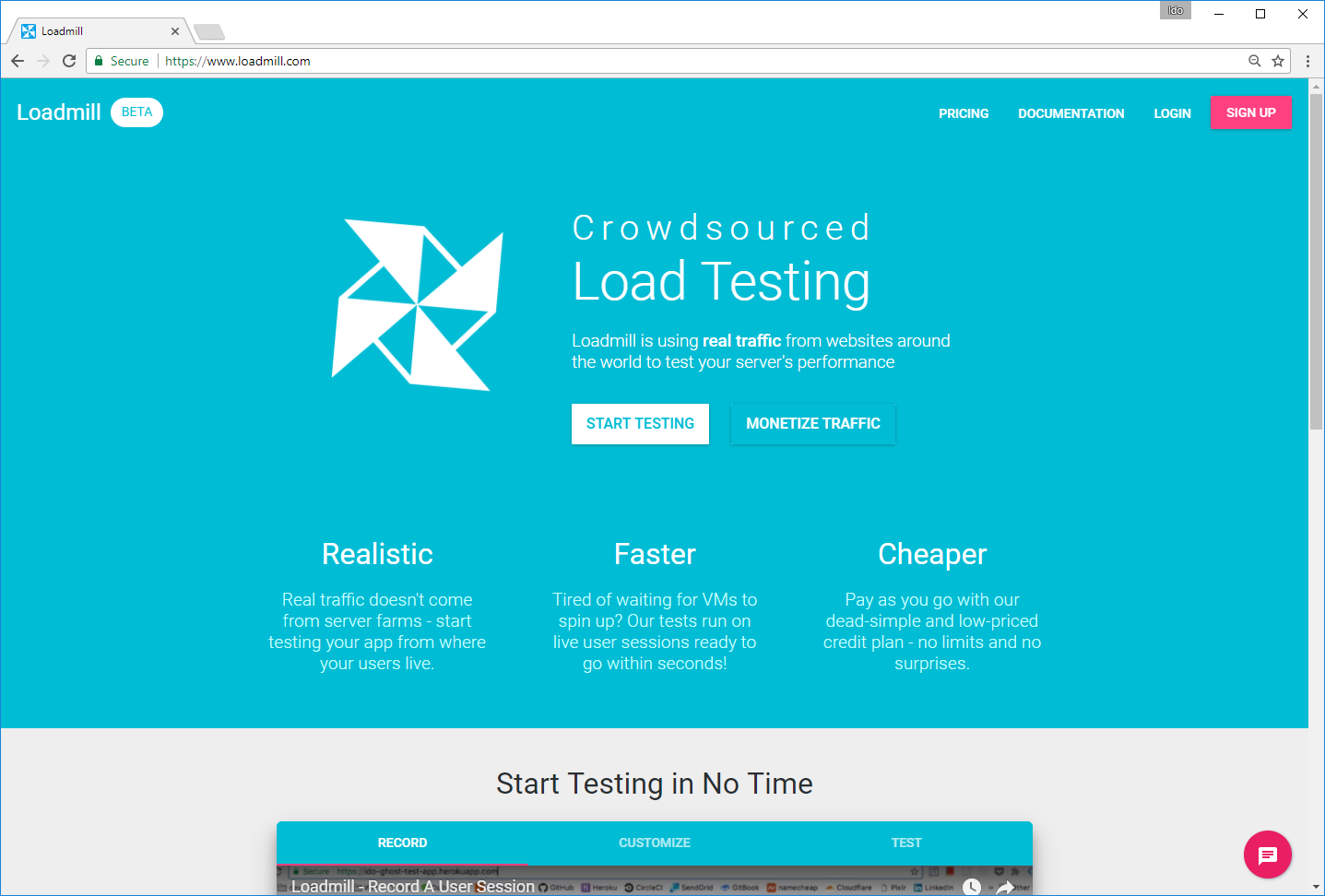Switch to the Record tab
Viewport: 1325px width, 896px height.
pyautogui.click(x=403, y=843)
